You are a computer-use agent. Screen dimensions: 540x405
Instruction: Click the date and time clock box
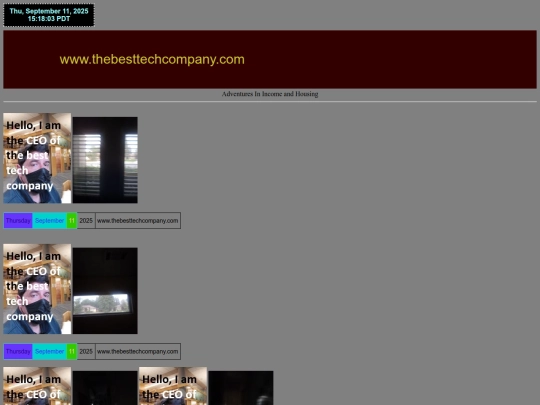click(49, 15)
